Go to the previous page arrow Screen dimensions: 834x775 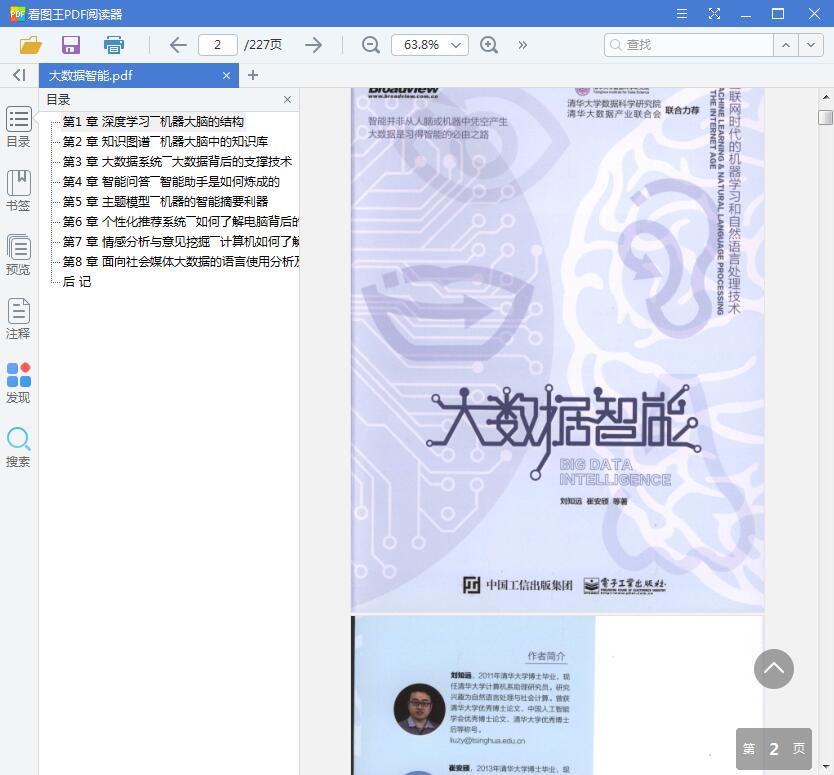click(x=178, y=45)
